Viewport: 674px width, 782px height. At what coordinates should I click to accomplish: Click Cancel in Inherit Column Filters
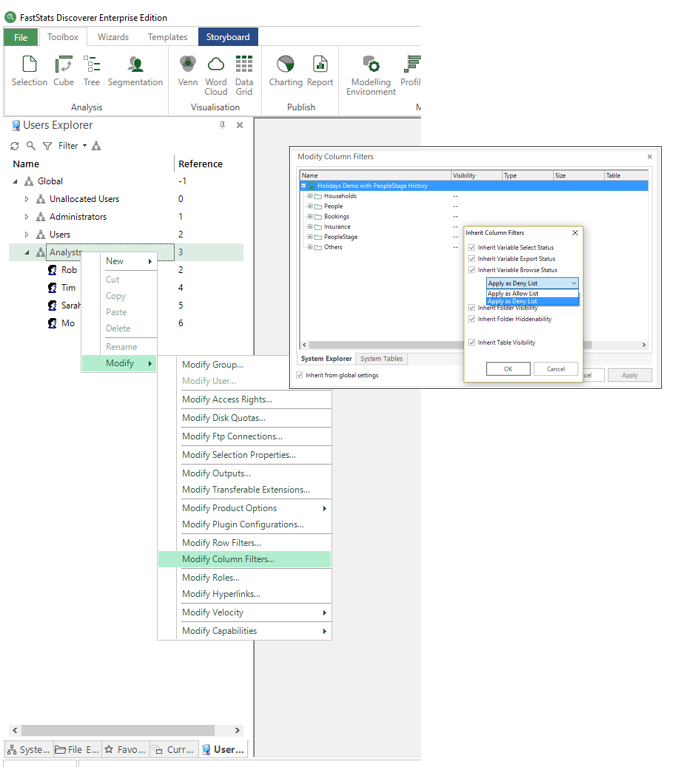[x=556, y=369]
